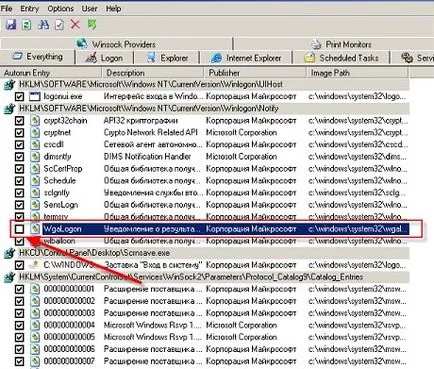Uncheck the 000000000002 entry

click(x=20, y=301)
